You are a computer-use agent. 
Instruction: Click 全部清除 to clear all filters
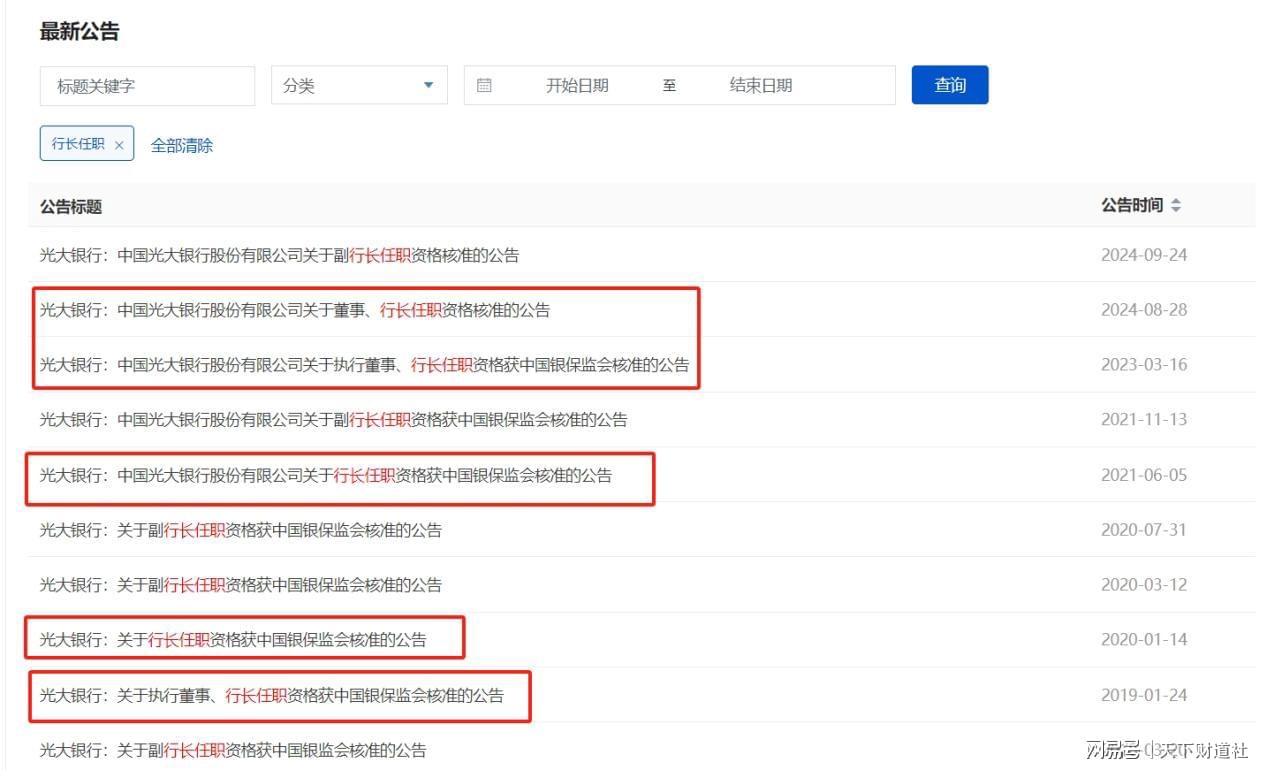(182, 145)
